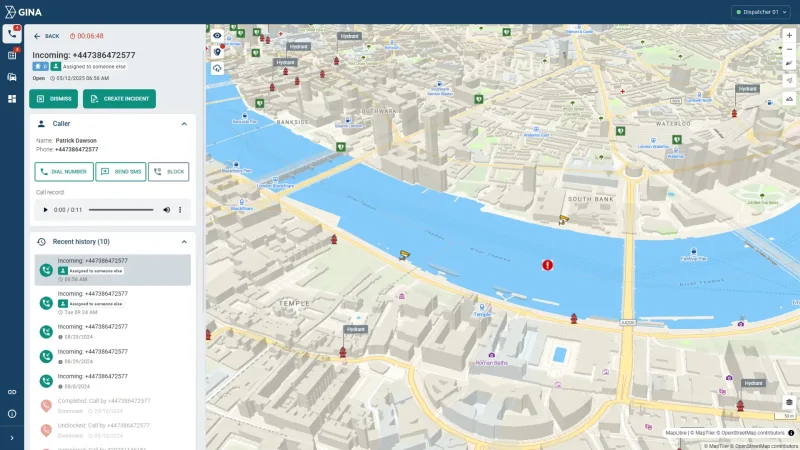800x450 pixels.
Task: Open map layers button at bottom right
Action: (x=789, y=401)
